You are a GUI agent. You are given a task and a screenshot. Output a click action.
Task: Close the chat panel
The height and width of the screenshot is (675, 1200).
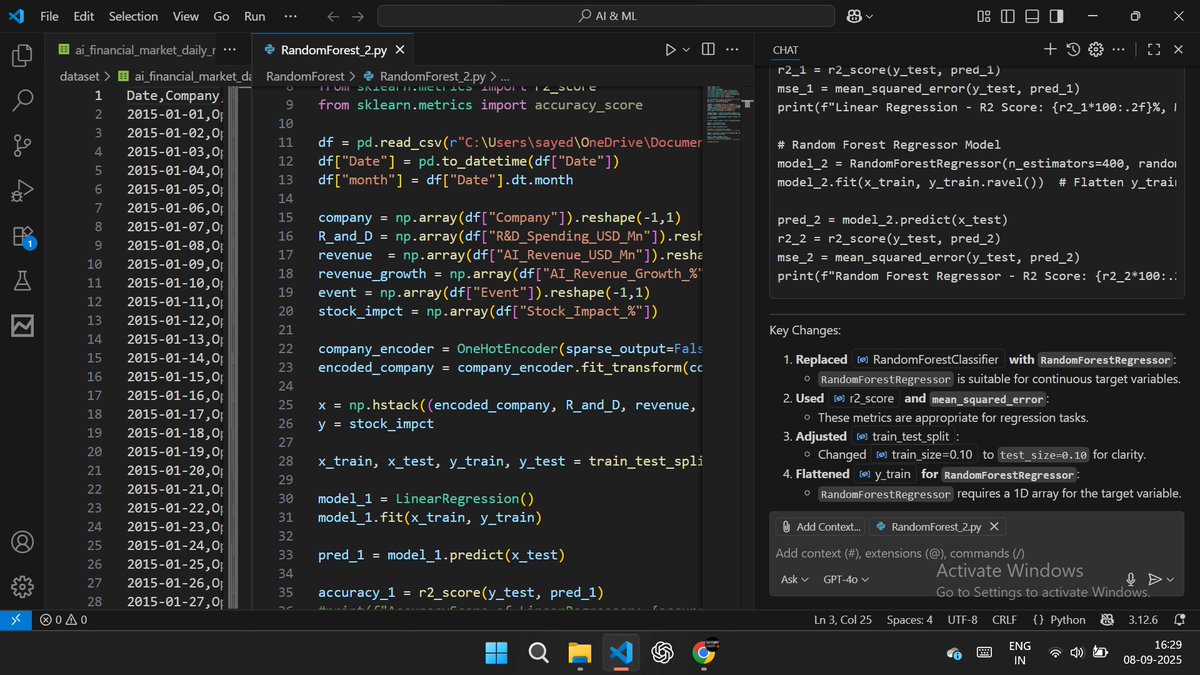click(x=1178, y=49)
